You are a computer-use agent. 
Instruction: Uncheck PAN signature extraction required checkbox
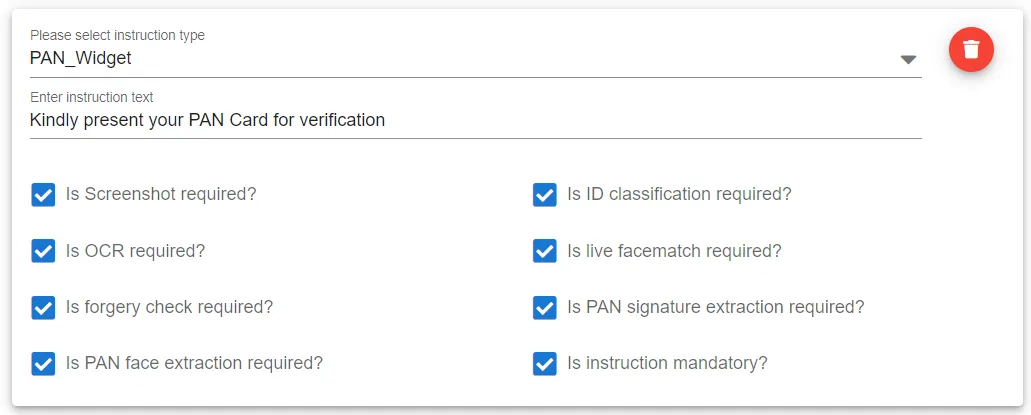click(544, 307)
